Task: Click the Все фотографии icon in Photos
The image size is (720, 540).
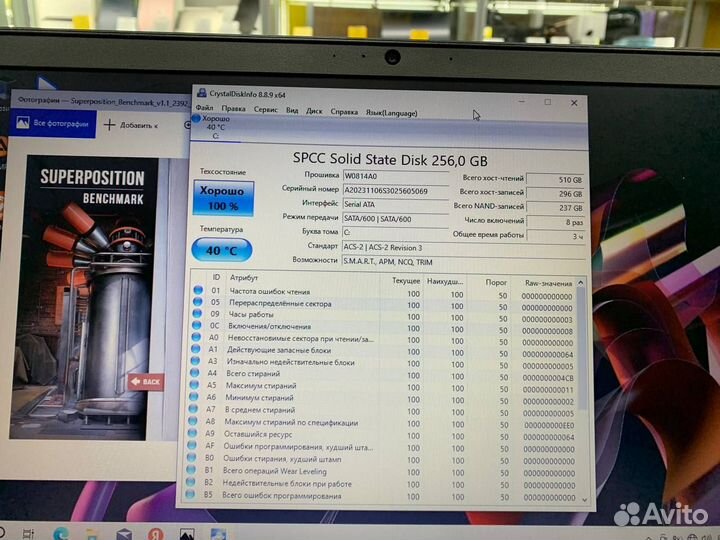Action: tap(22, 123)
